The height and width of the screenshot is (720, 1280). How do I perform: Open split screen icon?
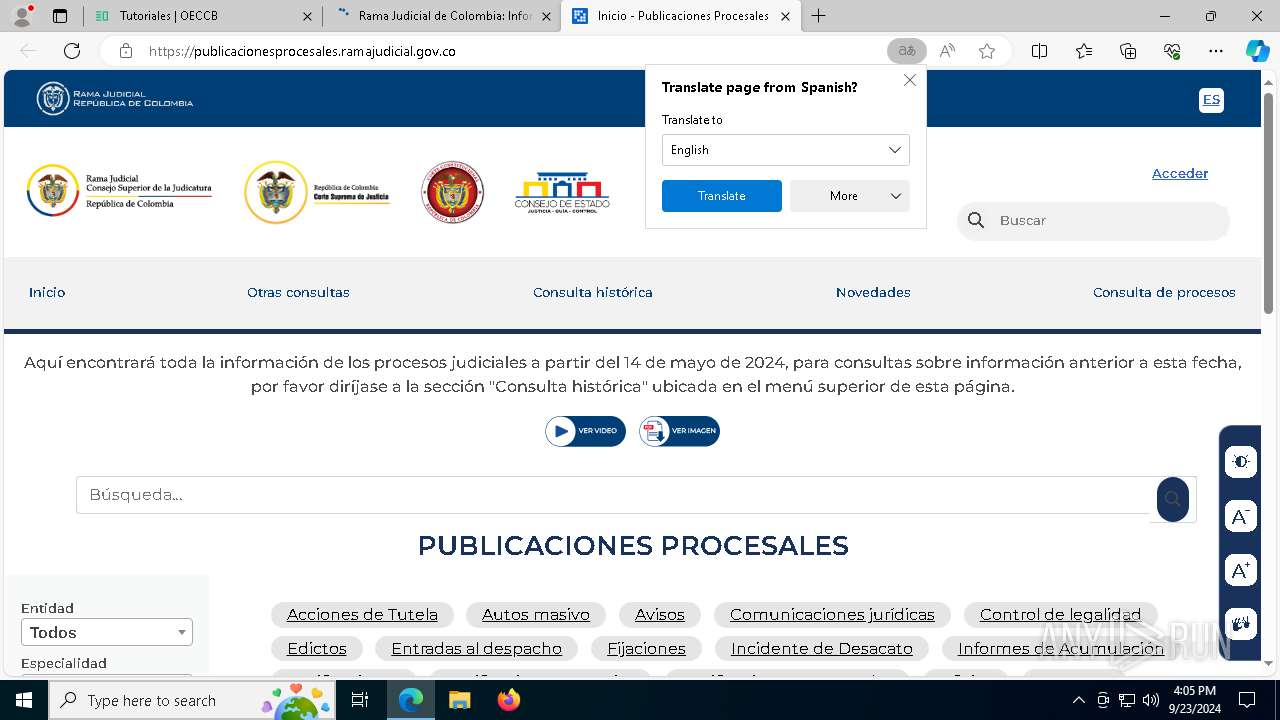pyautogui.click(x=1039, y=51)
